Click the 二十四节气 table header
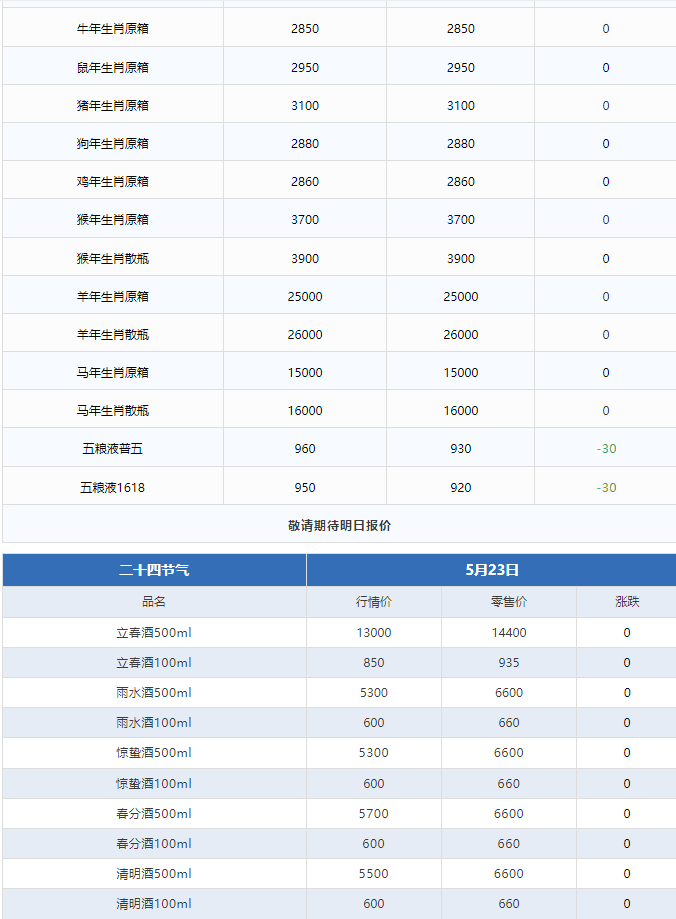 click(x=154, y=570)
